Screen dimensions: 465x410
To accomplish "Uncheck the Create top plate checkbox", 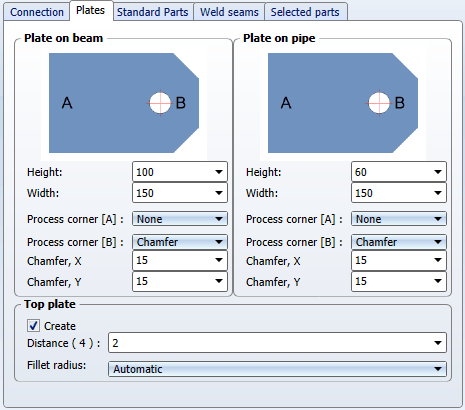I will pyautogui.click(x=33, y=326).
